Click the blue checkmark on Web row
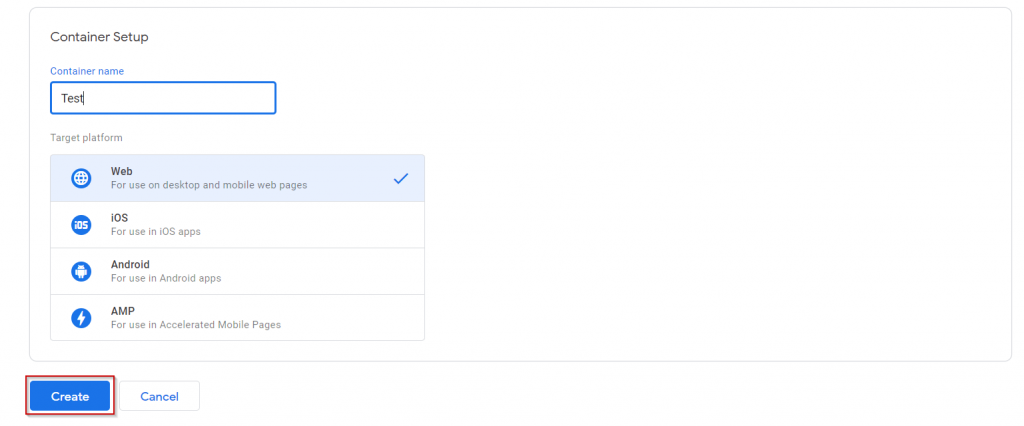The height and width of the screenshot is (426, 1024). (401, 178)
